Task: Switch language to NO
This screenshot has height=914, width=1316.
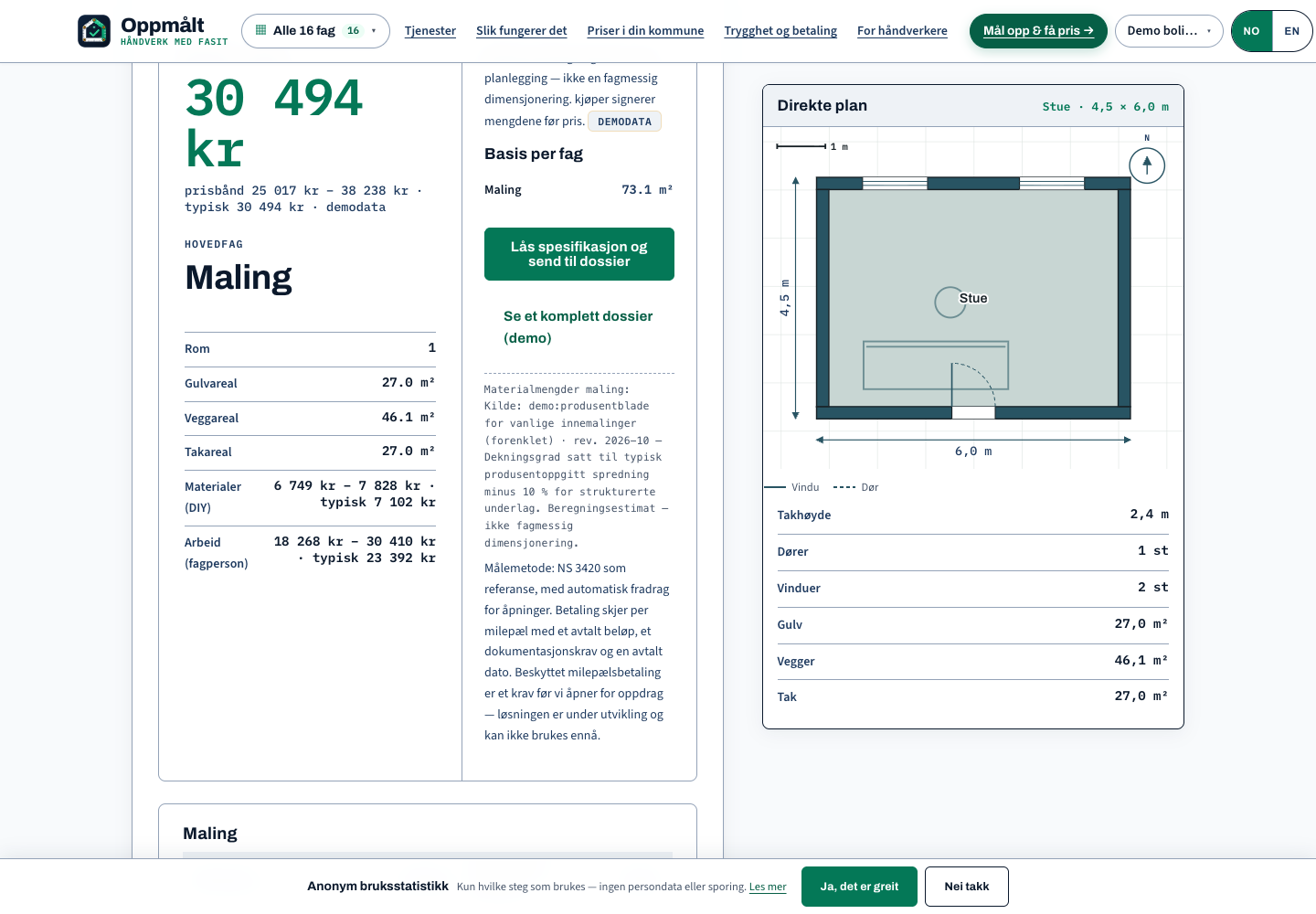Action: coord(1251,31)
